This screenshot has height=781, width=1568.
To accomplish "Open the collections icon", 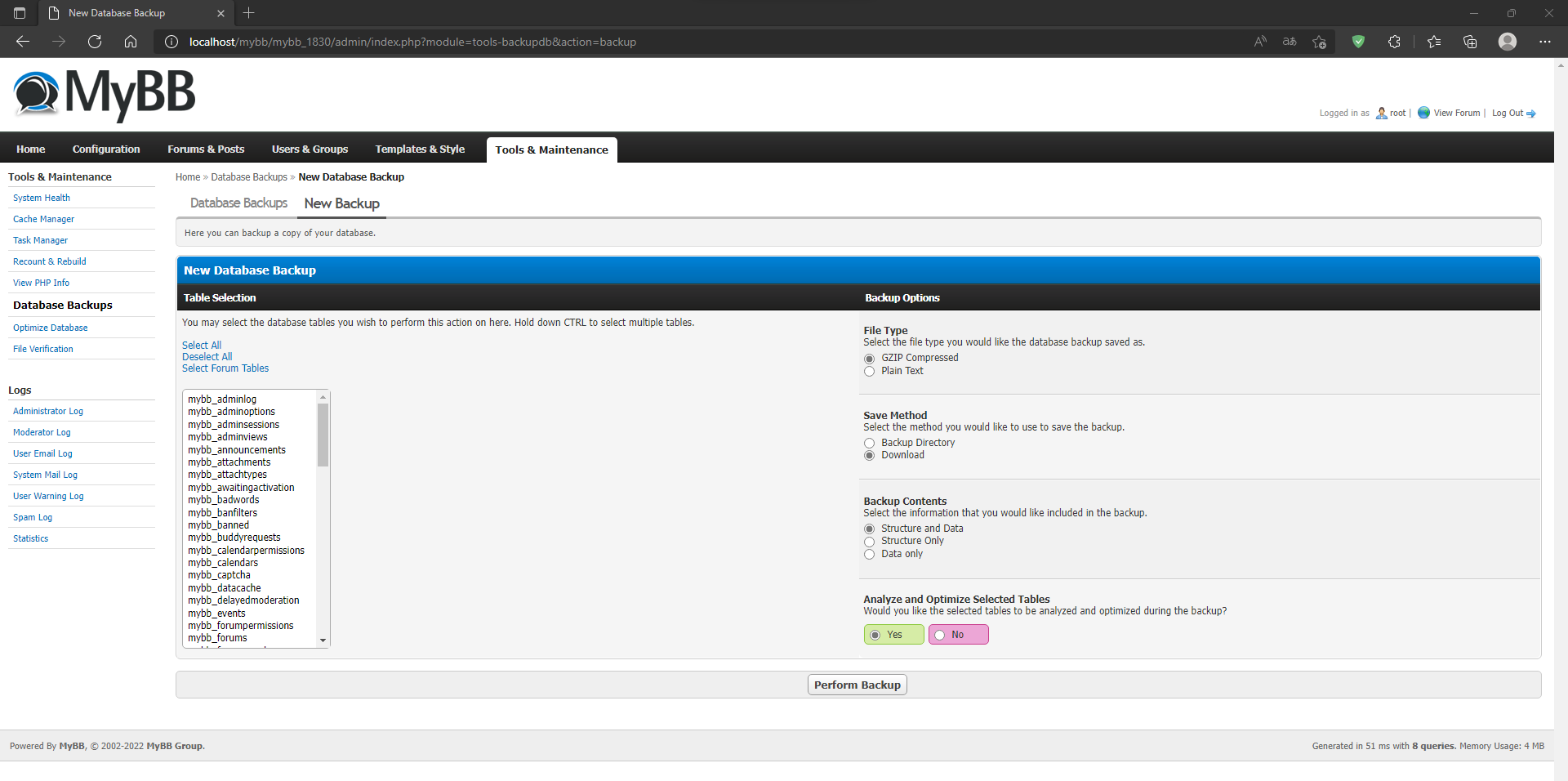I will (1470, 42).
